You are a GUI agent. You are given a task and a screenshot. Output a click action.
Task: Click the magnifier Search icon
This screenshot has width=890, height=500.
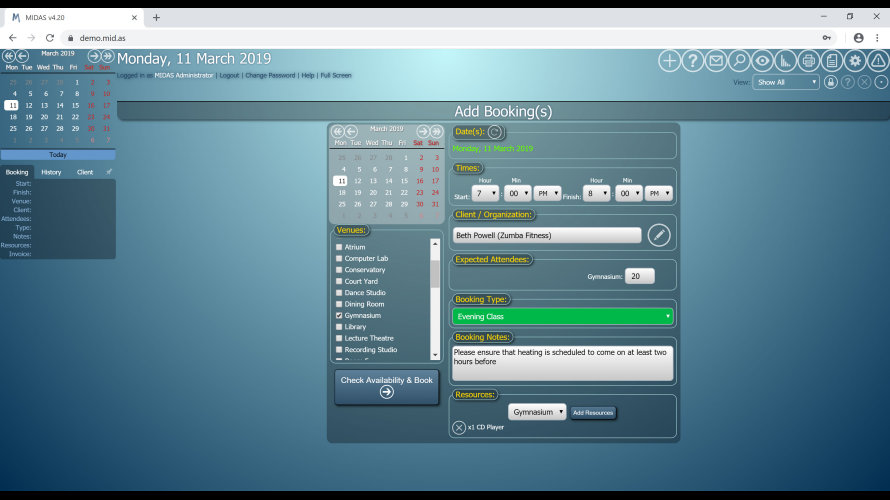pos(739,61)
